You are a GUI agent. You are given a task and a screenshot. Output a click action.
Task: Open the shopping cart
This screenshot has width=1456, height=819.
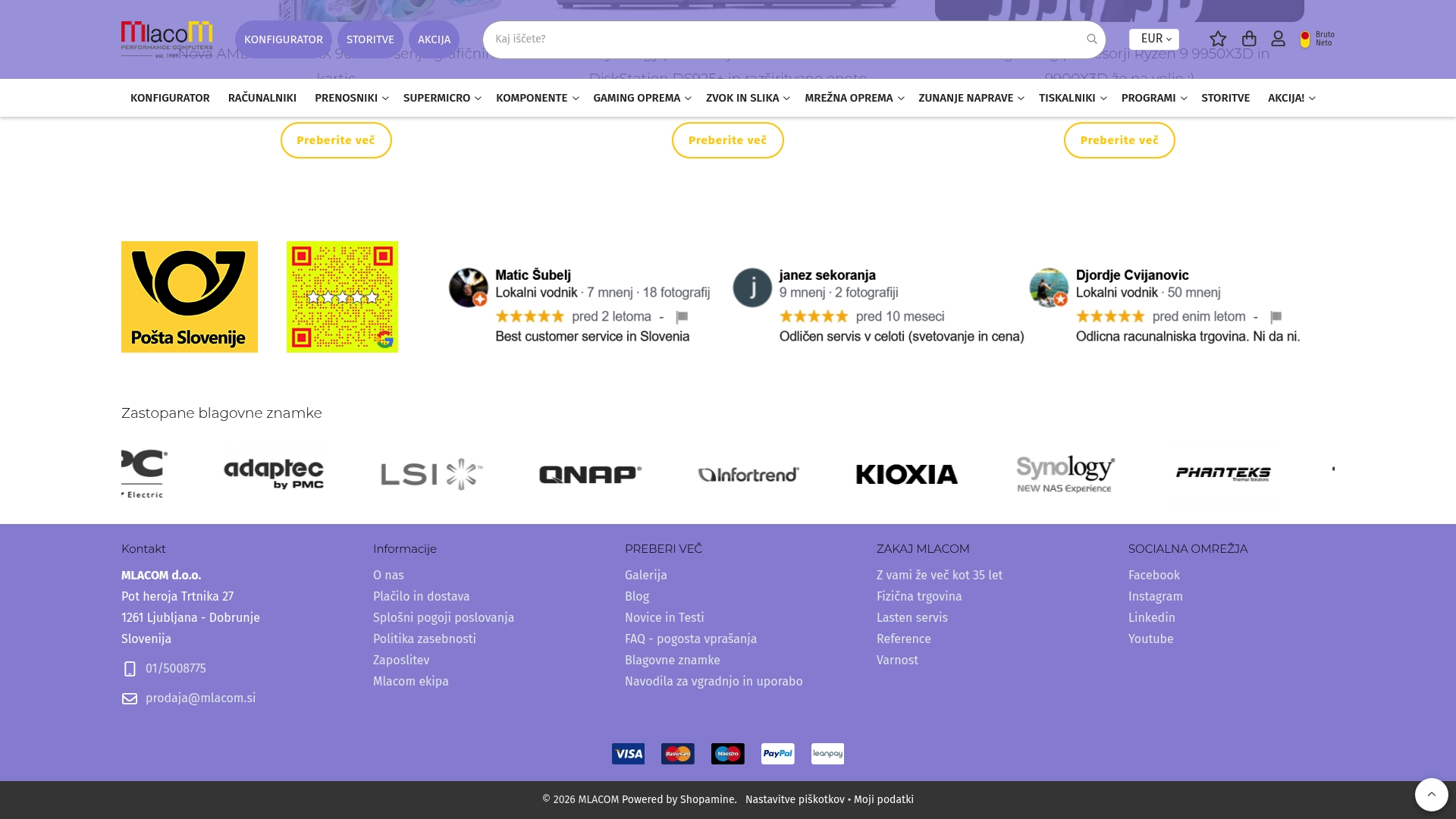[1248, 39]
